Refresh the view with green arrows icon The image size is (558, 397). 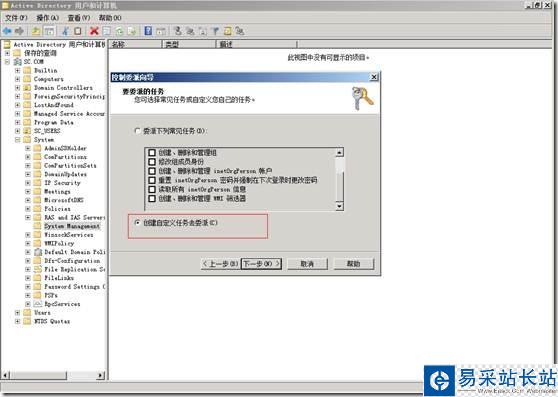(x=119, y=31)
